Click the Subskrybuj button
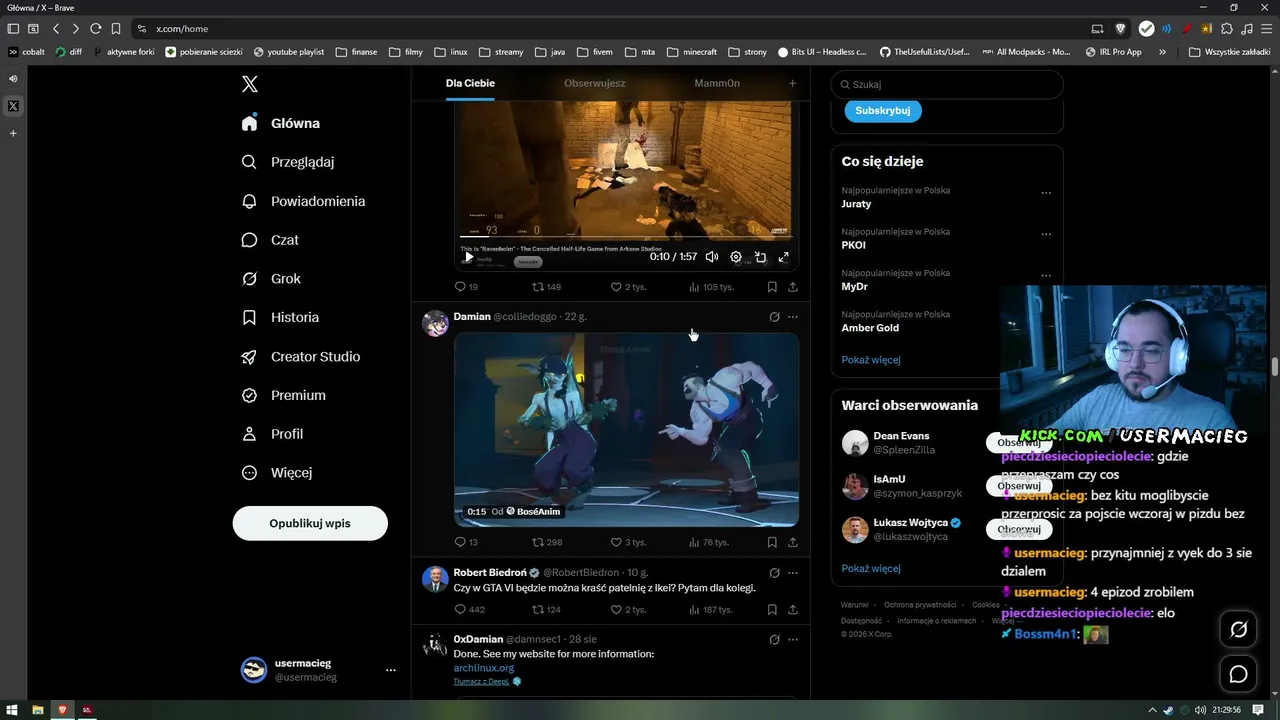The image size is (1280, 720). coord(883,111)
